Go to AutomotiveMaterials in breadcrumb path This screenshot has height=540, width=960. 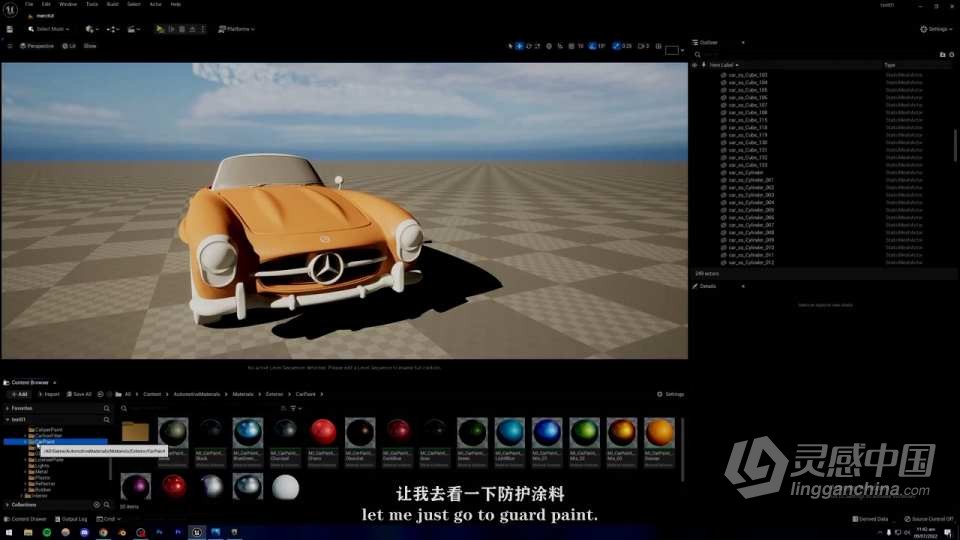click(197, 394)
